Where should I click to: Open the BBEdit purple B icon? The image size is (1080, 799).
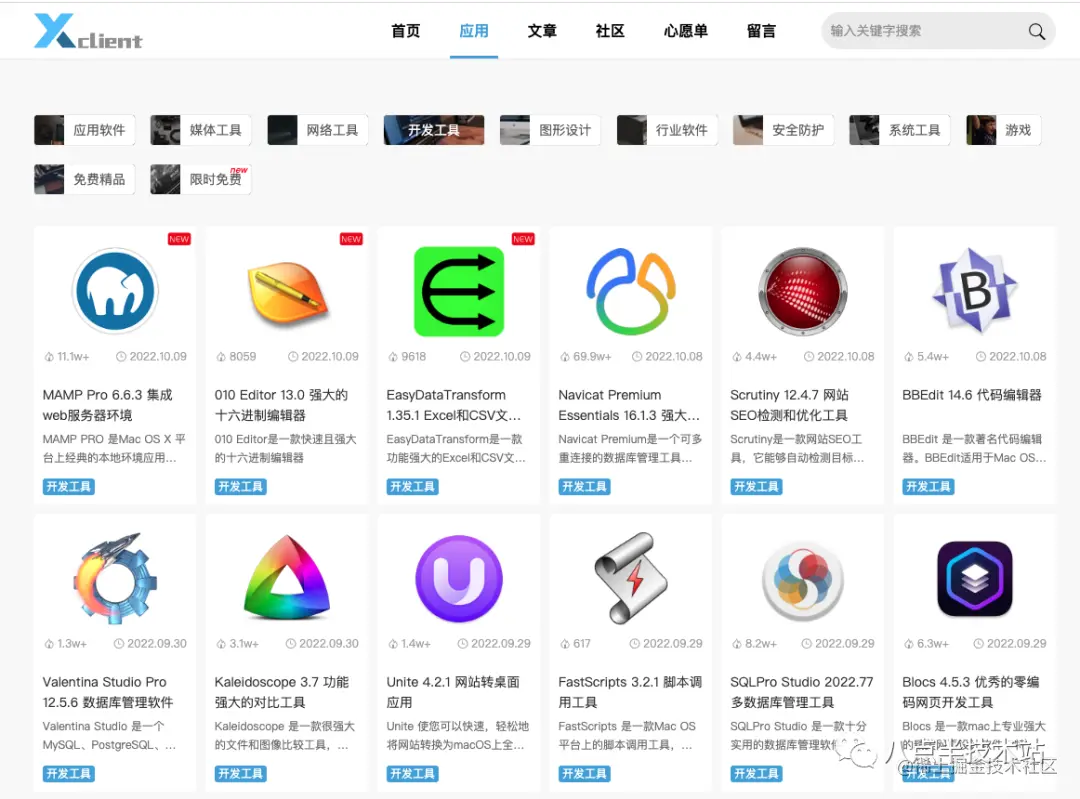tap(975, 290)
